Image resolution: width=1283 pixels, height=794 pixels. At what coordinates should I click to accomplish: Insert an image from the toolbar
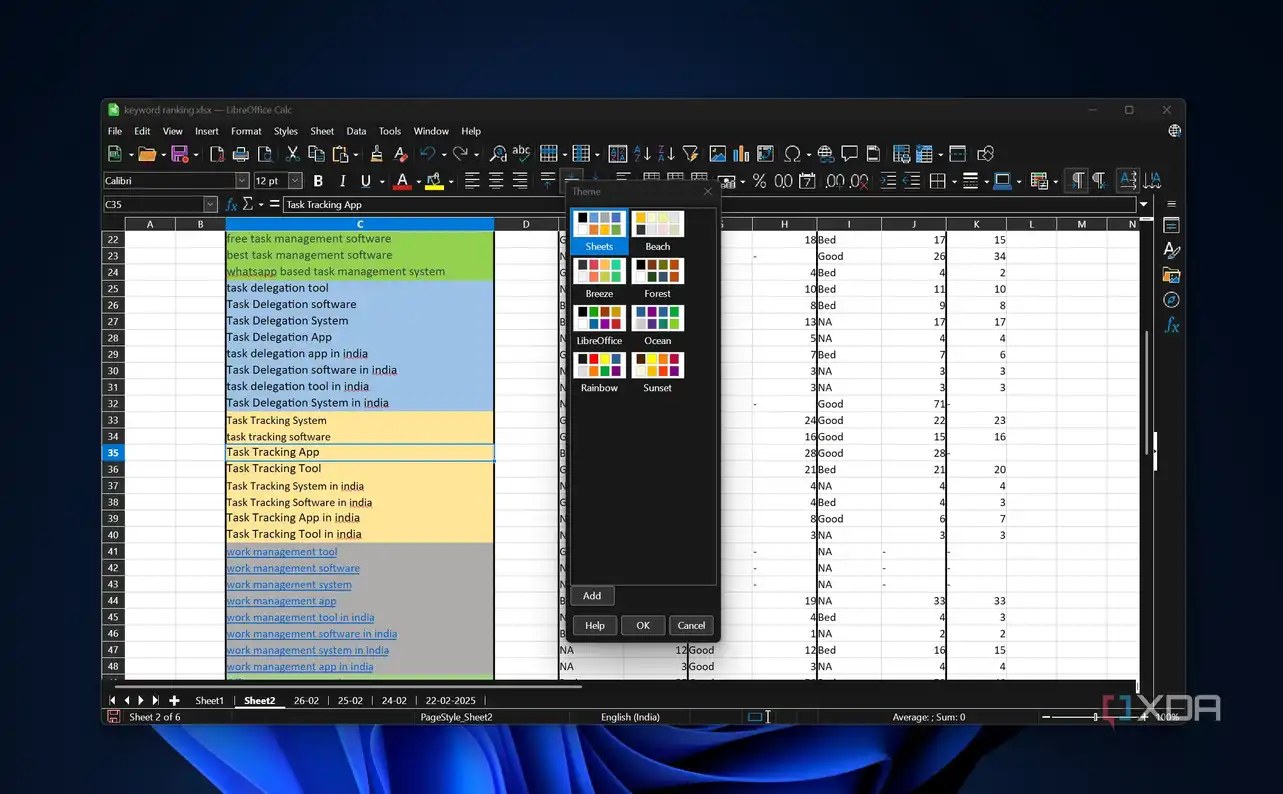[x=717, y=154]
